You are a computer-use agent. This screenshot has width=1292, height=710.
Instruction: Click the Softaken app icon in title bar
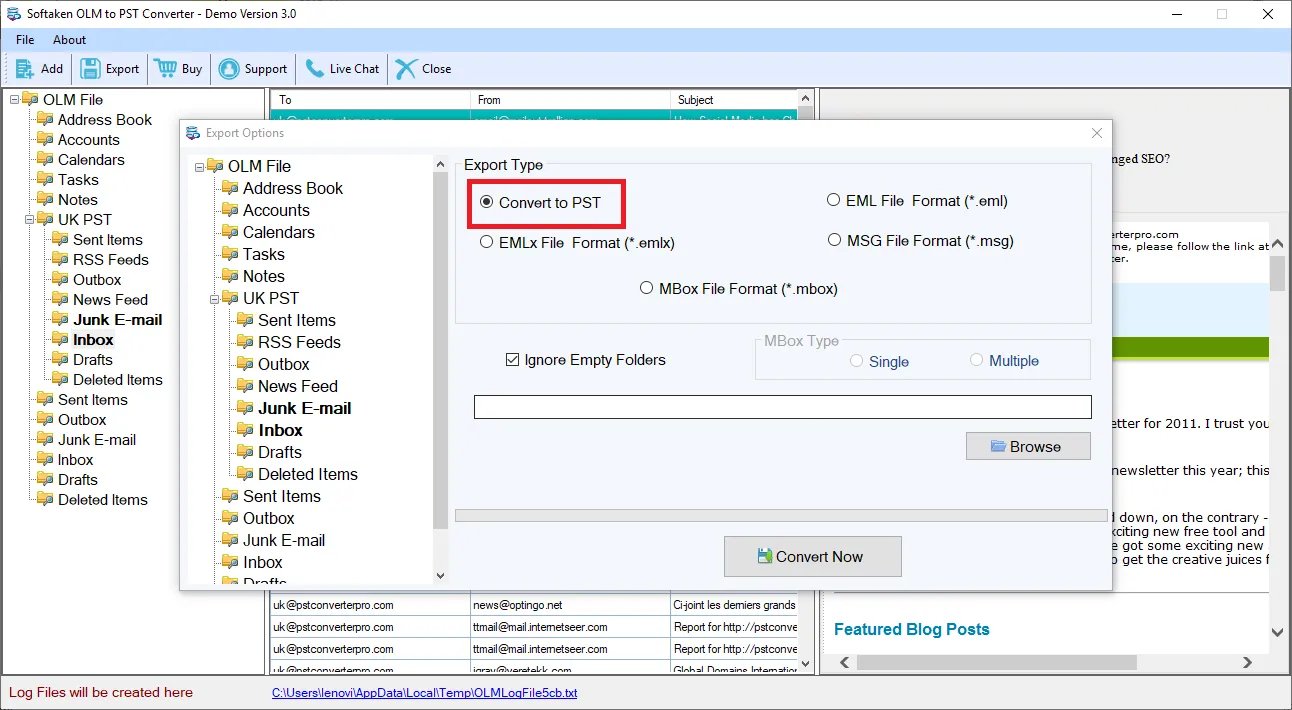(x=13, y=14)
